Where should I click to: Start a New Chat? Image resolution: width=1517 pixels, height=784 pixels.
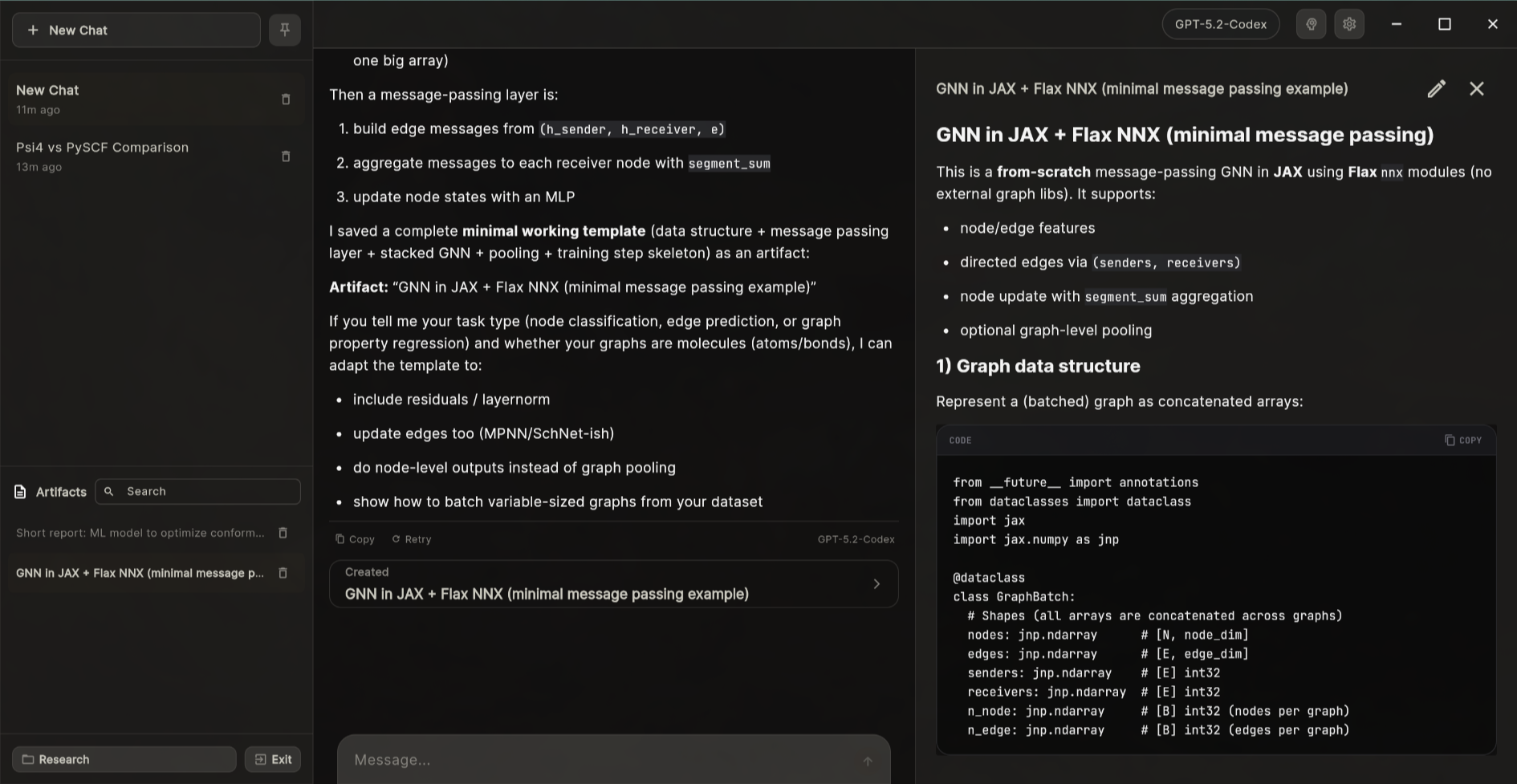(x=136, y=30)
